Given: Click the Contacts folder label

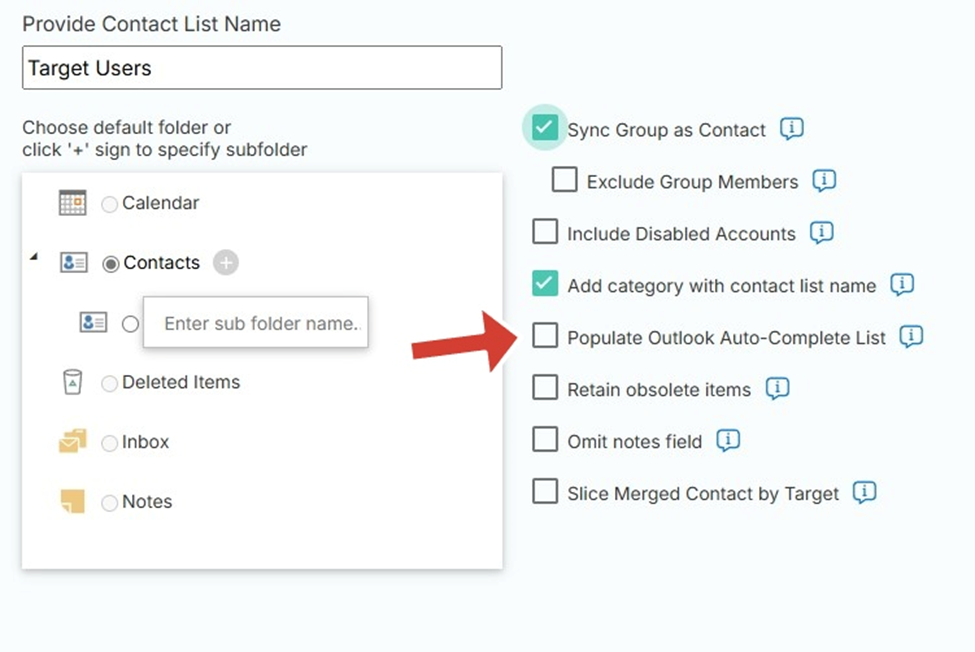Looking at the screenshot, I should (162, 262).
